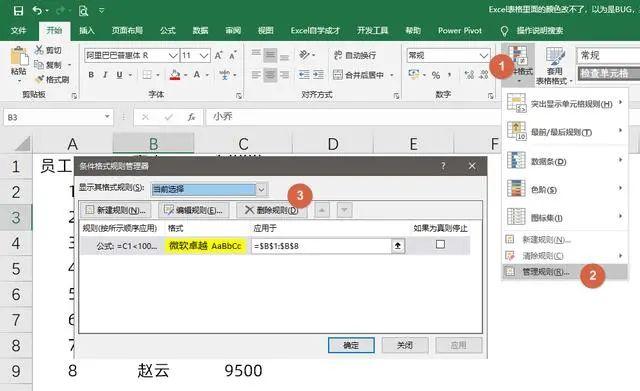Open the Show formatting rules for dropdown
This screenshot has width=640, height=391.
click(261, 189)
